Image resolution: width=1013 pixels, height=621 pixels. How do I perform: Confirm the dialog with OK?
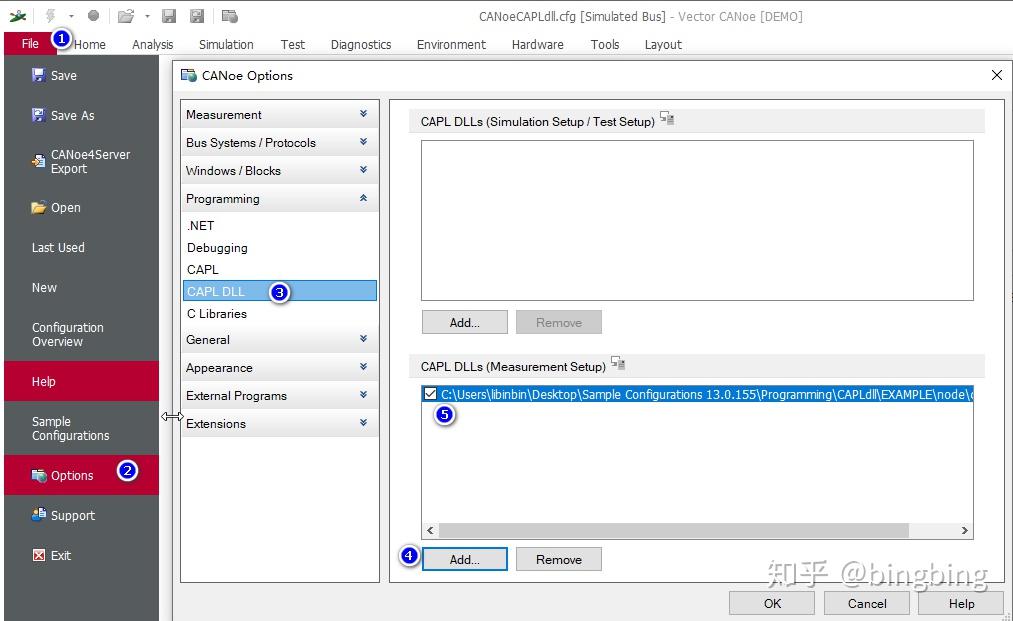772,604
